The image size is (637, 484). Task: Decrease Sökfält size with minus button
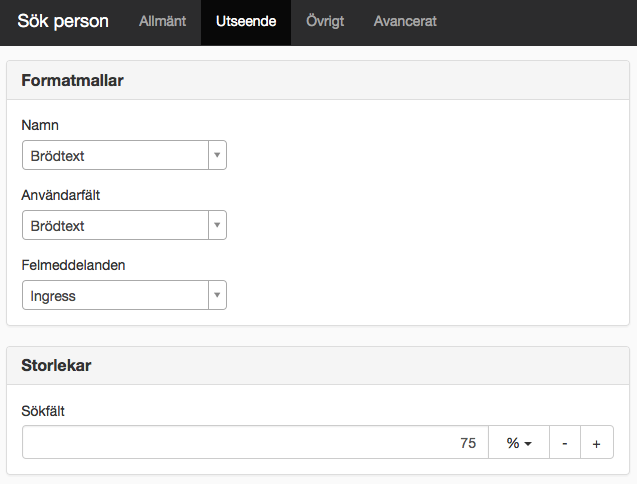click(565, 442)
